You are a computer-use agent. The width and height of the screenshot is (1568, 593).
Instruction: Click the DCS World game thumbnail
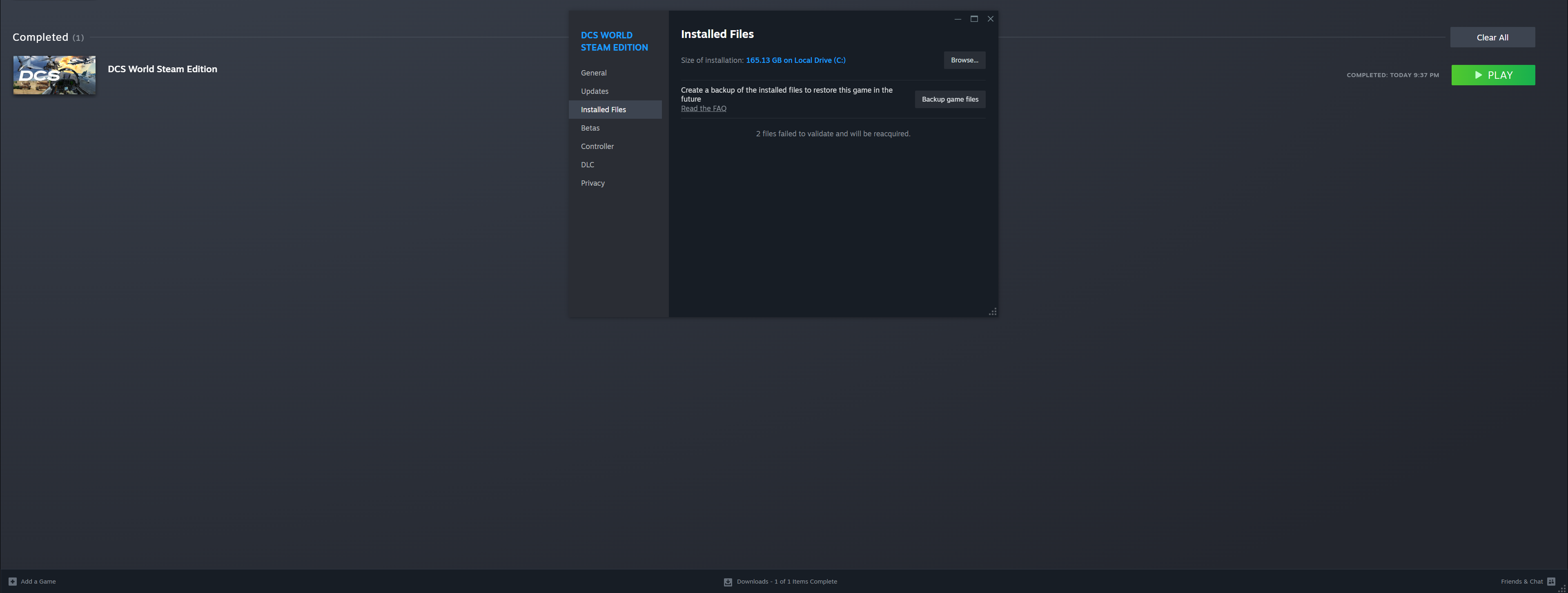click(x=54, y=75)
